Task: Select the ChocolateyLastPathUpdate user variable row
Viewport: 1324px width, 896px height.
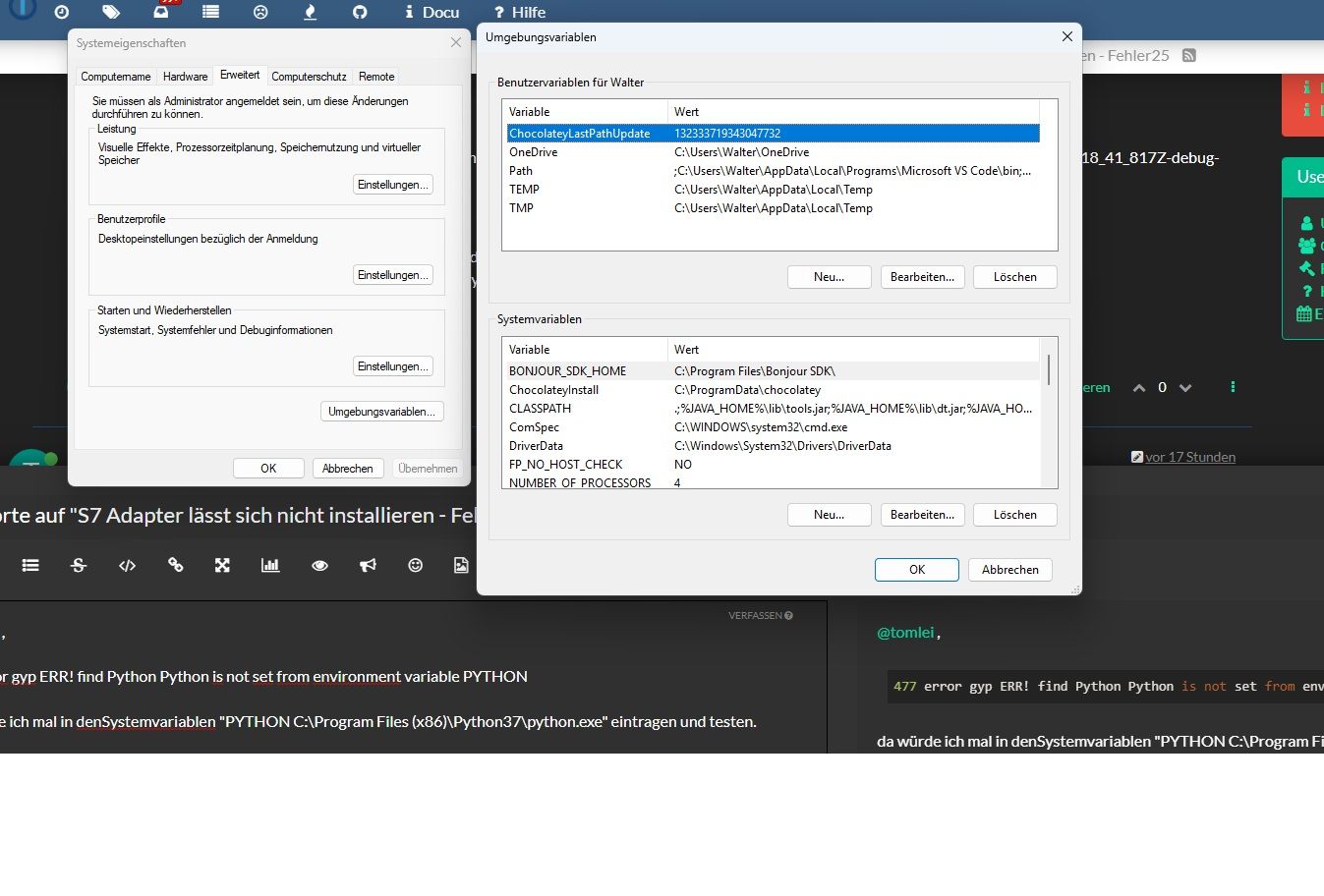Action: pos(773,134)
